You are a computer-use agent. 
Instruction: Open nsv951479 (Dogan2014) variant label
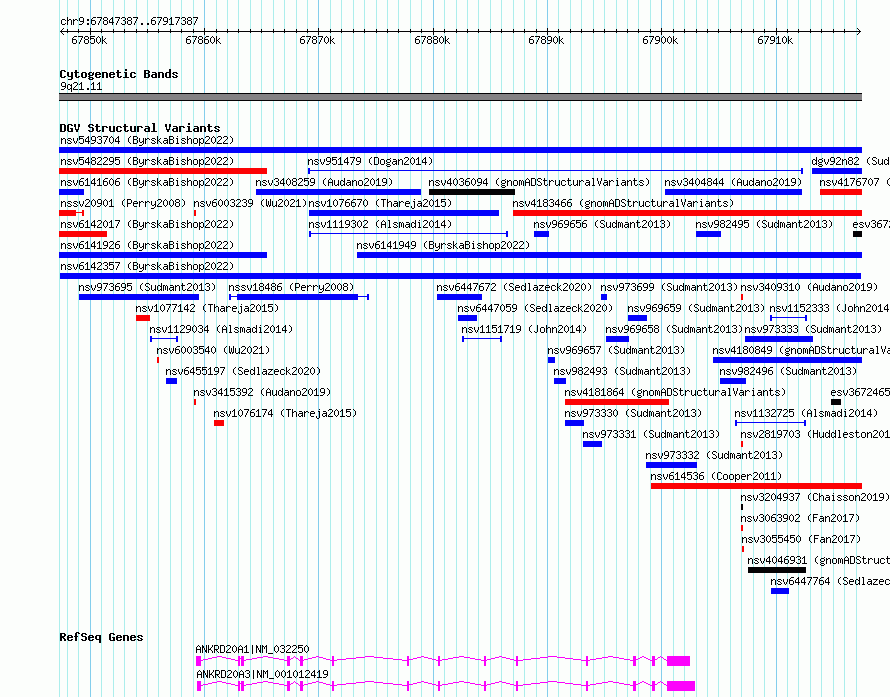pos(370,161)
